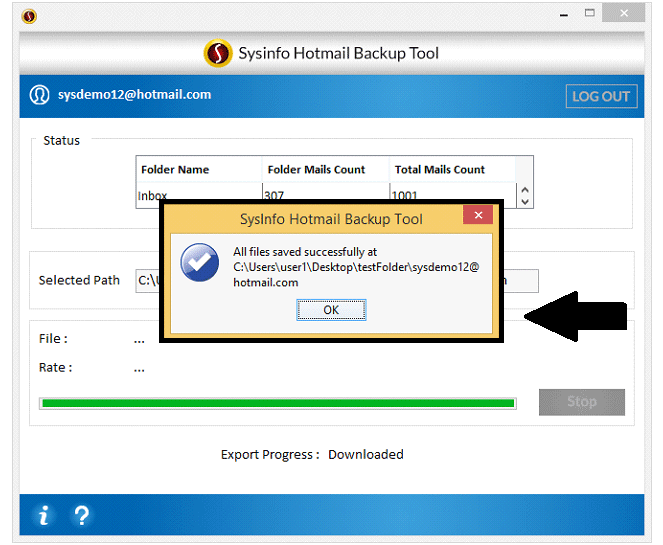Click the app icon in title bar
Image resolution: width=663 pixels, height=545 pixels.
point(29,16)
